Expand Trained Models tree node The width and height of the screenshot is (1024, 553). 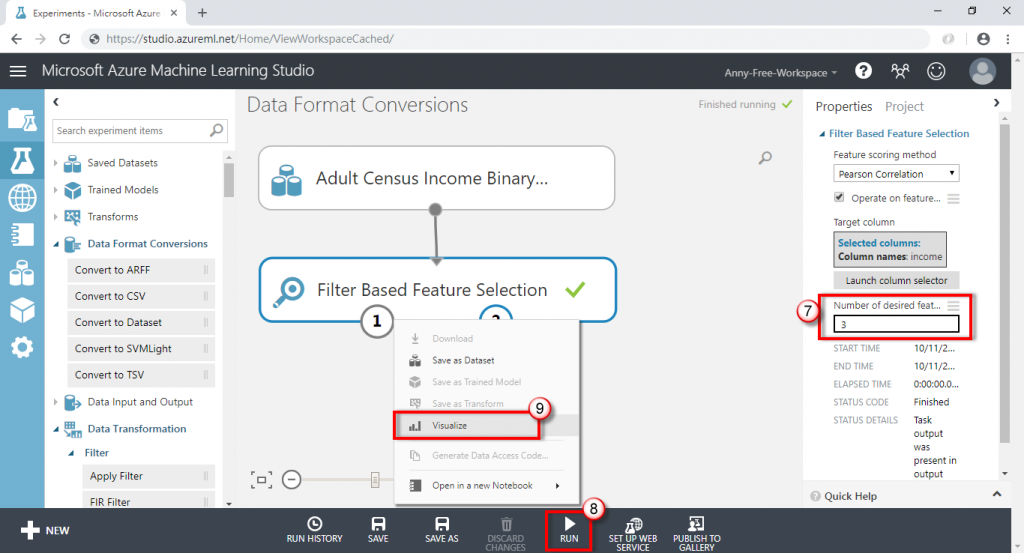tap(56, 189)
